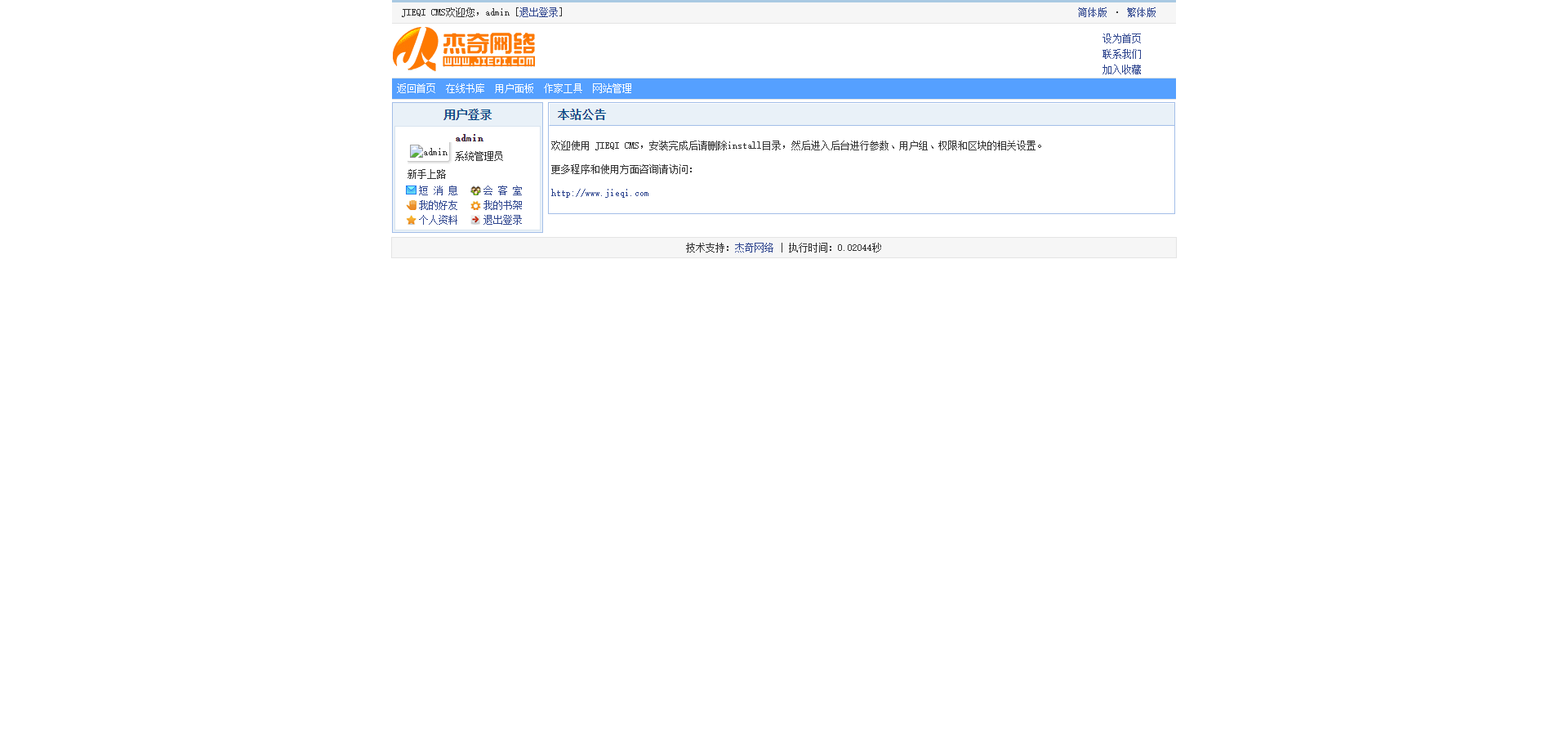
Task: Switch to 简体版 language version
Action: (x=1092, y=13)
